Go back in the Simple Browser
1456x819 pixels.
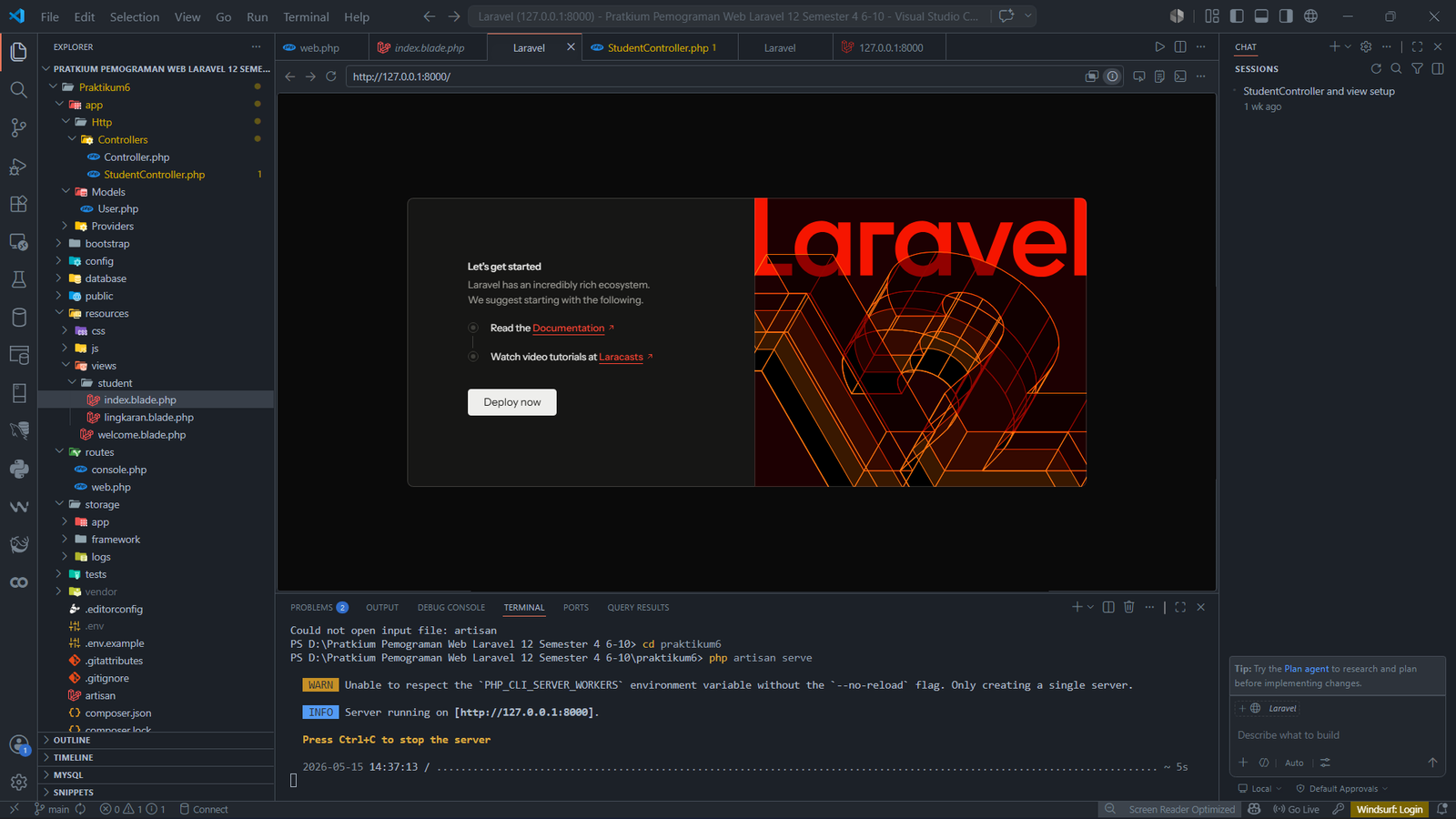(290, 76)
